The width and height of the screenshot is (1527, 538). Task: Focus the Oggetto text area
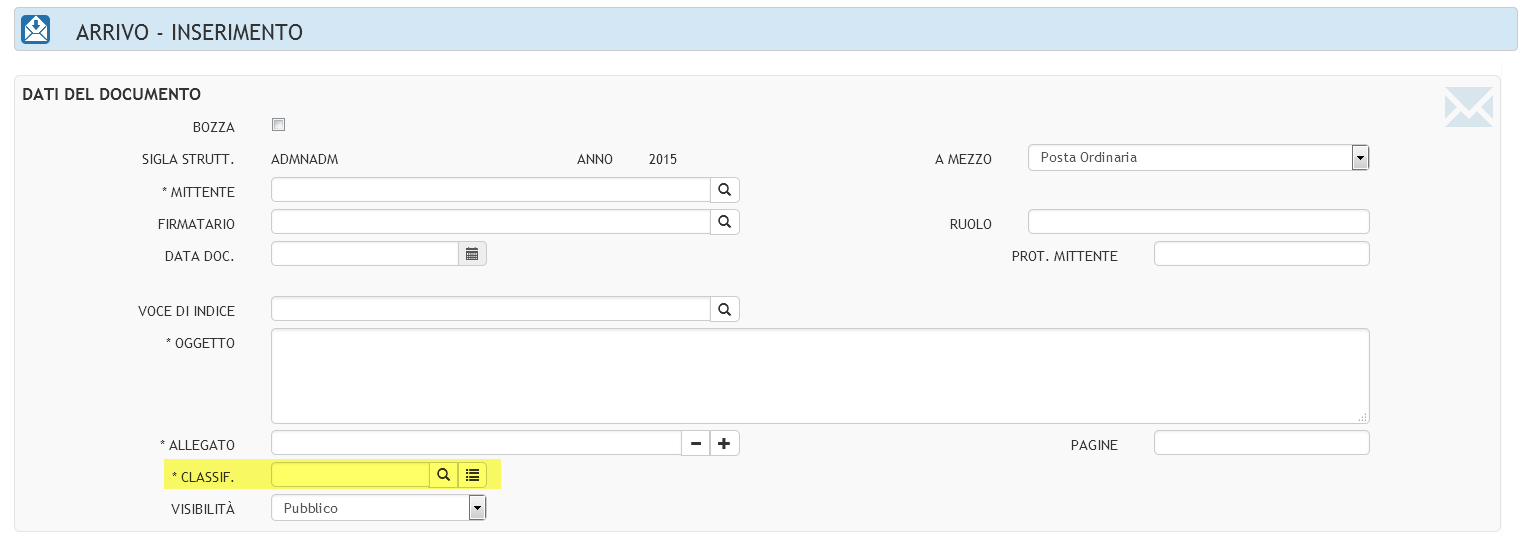pyautogui.click(x=820, y=376)
